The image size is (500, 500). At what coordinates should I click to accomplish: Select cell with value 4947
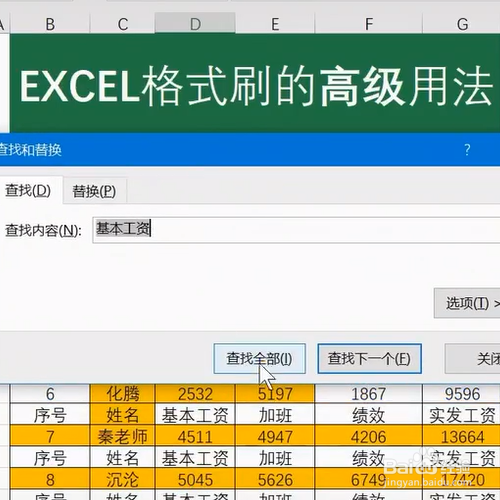point(275,436)
